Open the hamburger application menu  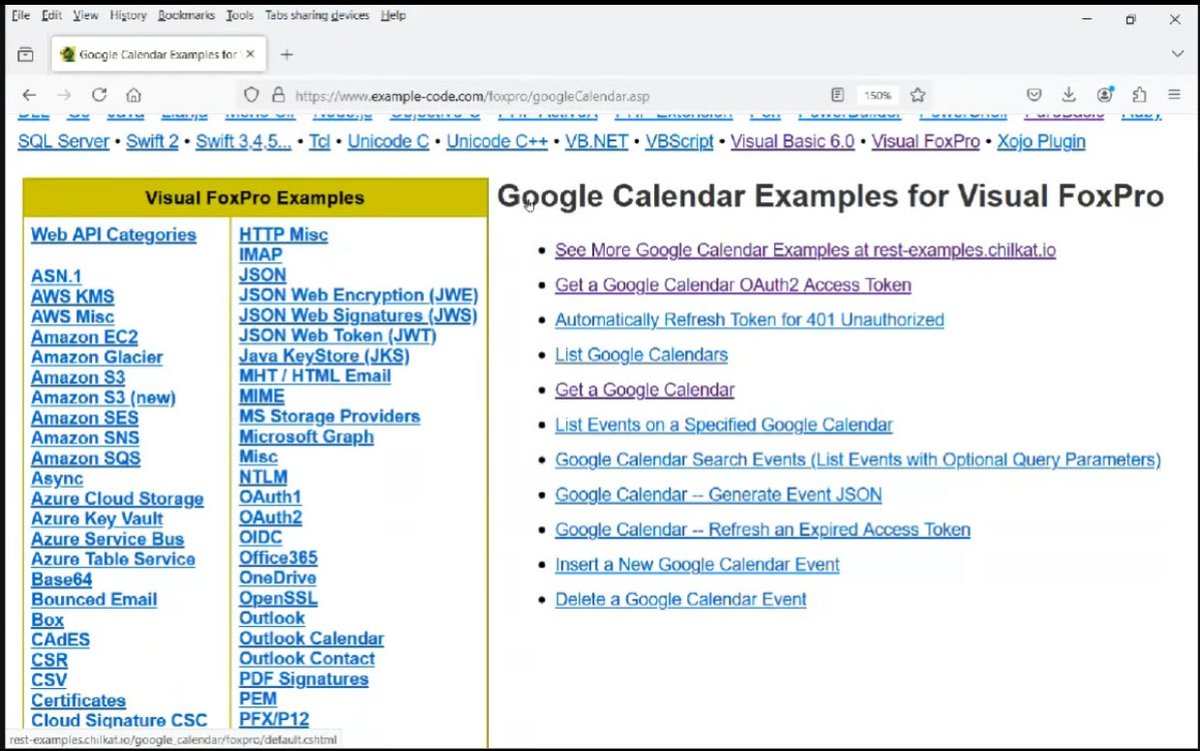tap(1174, 95)
